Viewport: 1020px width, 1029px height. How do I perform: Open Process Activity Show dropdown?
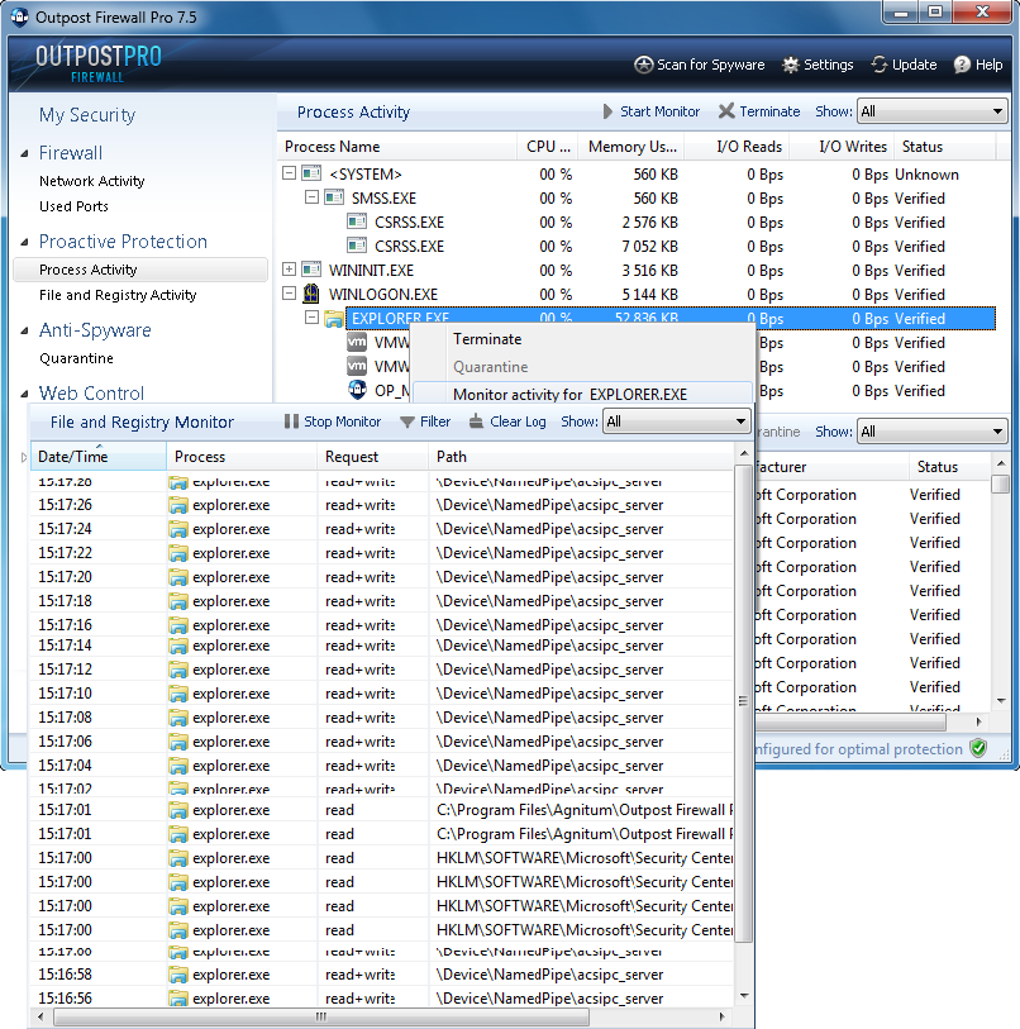(x=932, y=112)
